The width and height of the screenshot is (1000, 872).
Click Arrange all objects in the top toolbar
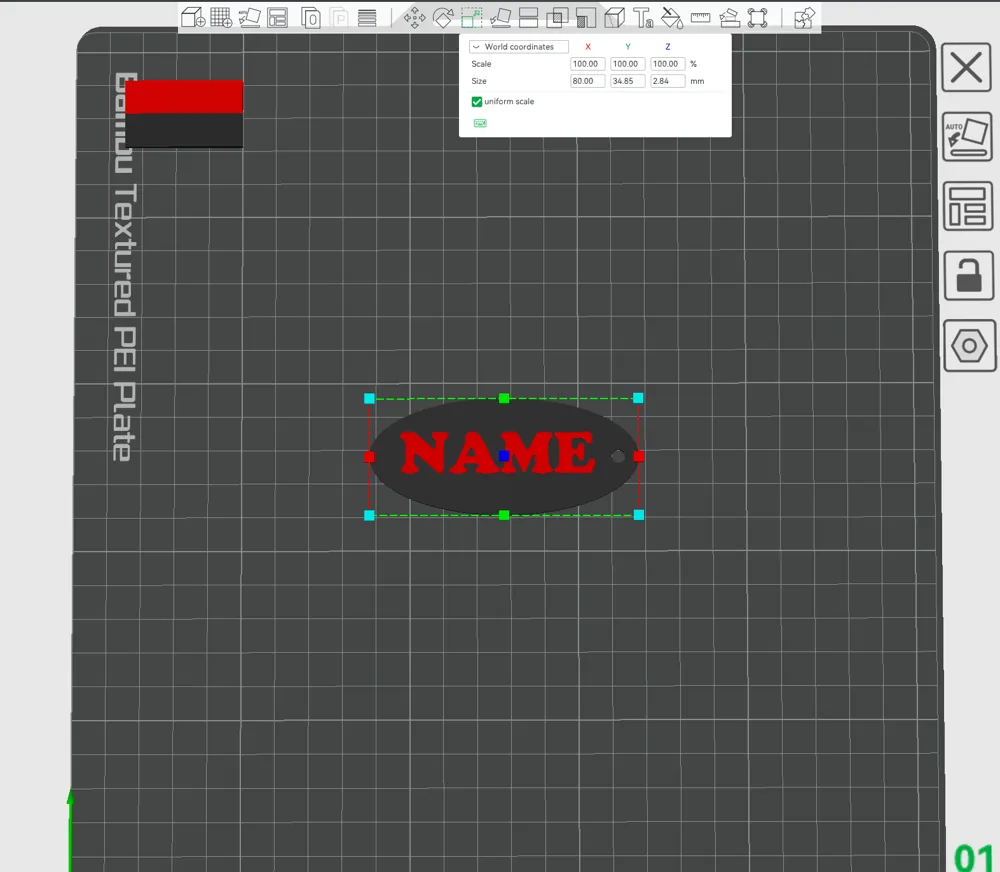click(277, 17)
